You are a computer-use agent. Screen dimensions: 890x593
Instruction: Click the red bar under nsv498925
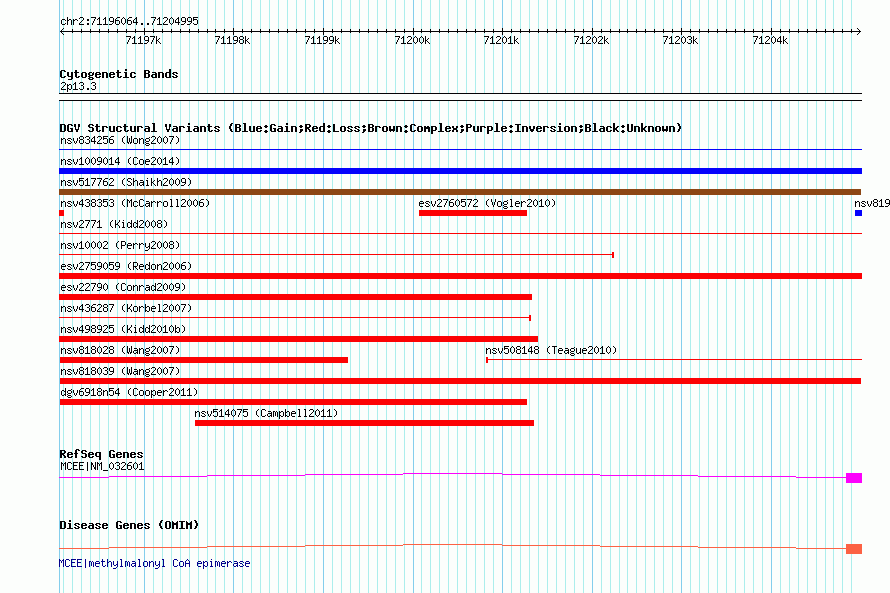point(299,339)
